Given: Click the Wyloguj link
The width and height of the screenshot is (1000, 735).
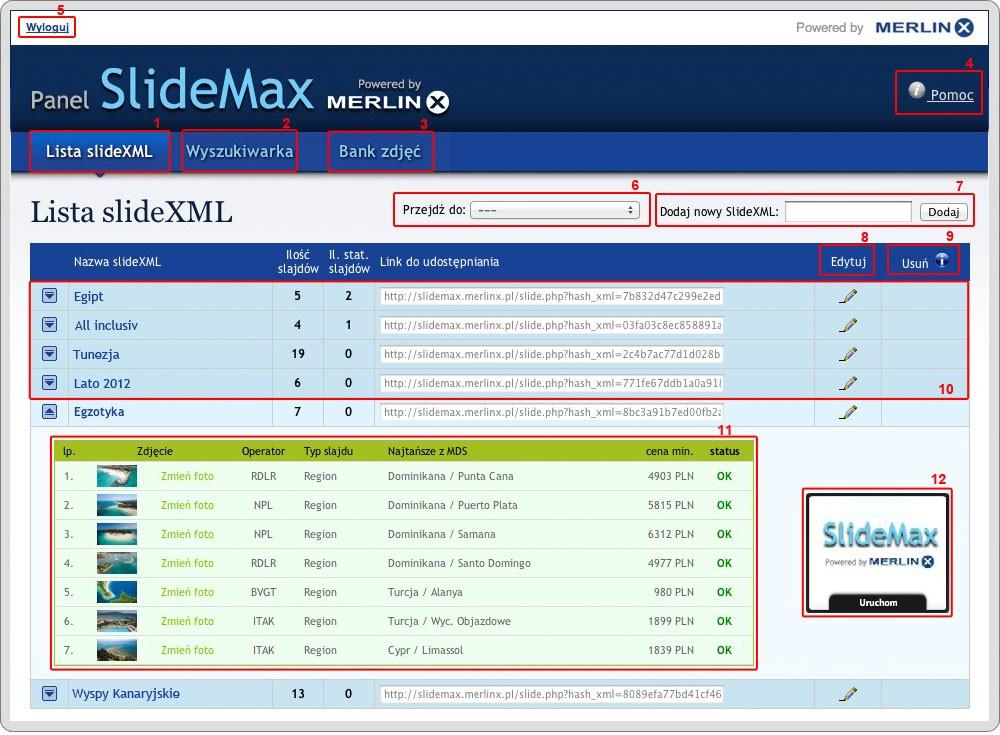Looking at the screenshot, I should [47, 27].
